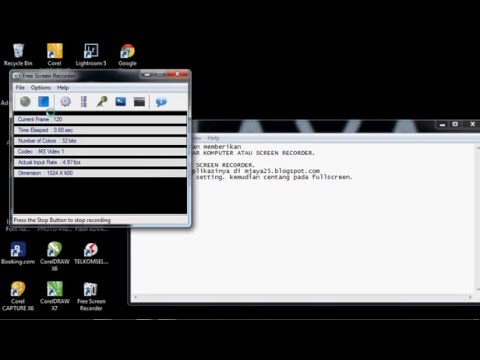Select the Recycle Bin desktop icon
Viewport: 480px width, 360px height.
pos(18,55)
